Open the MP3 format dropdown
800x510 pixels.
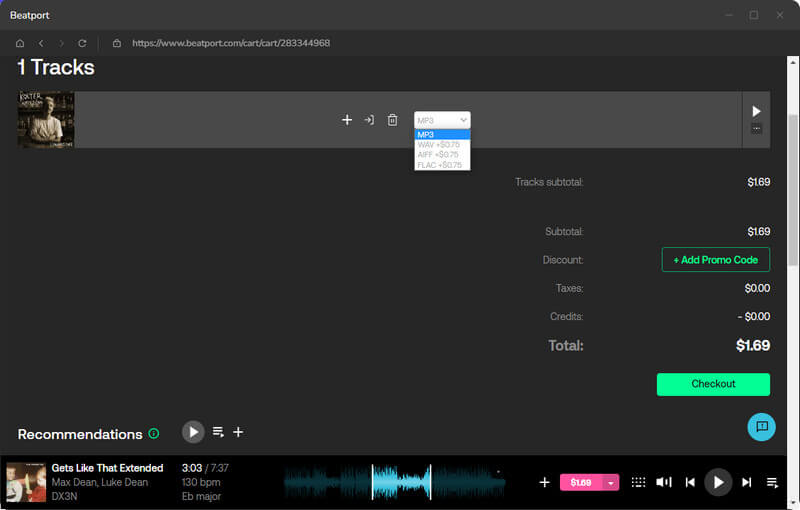442,120
